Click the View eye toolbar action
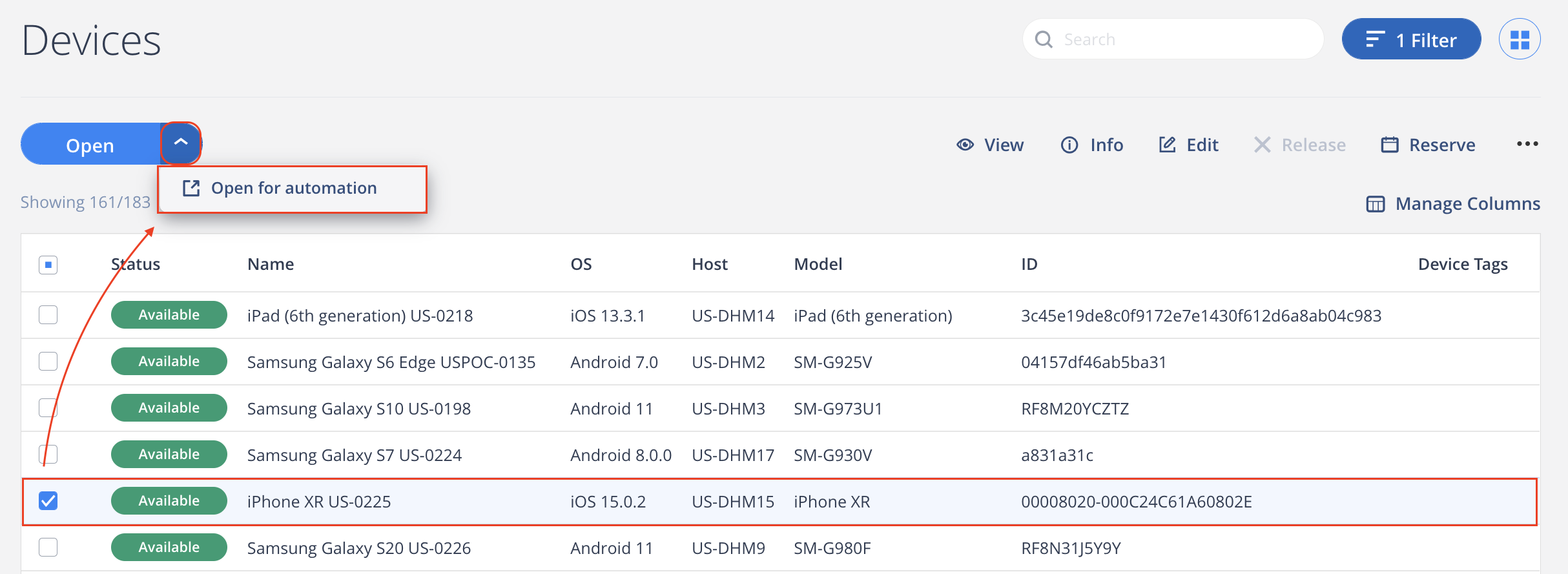This screenshot has width=1568, height=574. pos(990,145)
